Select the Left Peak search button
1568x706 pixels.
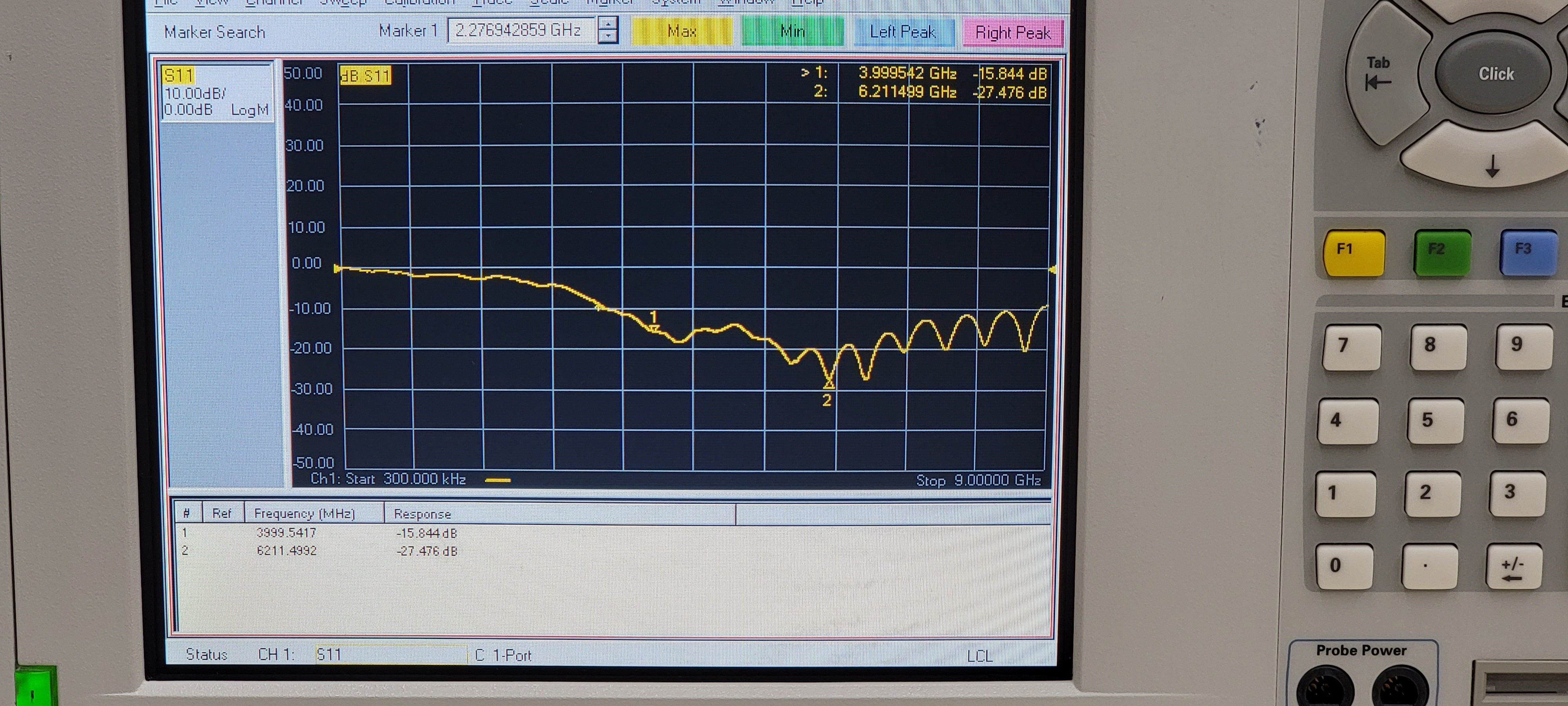pos(903,32)
